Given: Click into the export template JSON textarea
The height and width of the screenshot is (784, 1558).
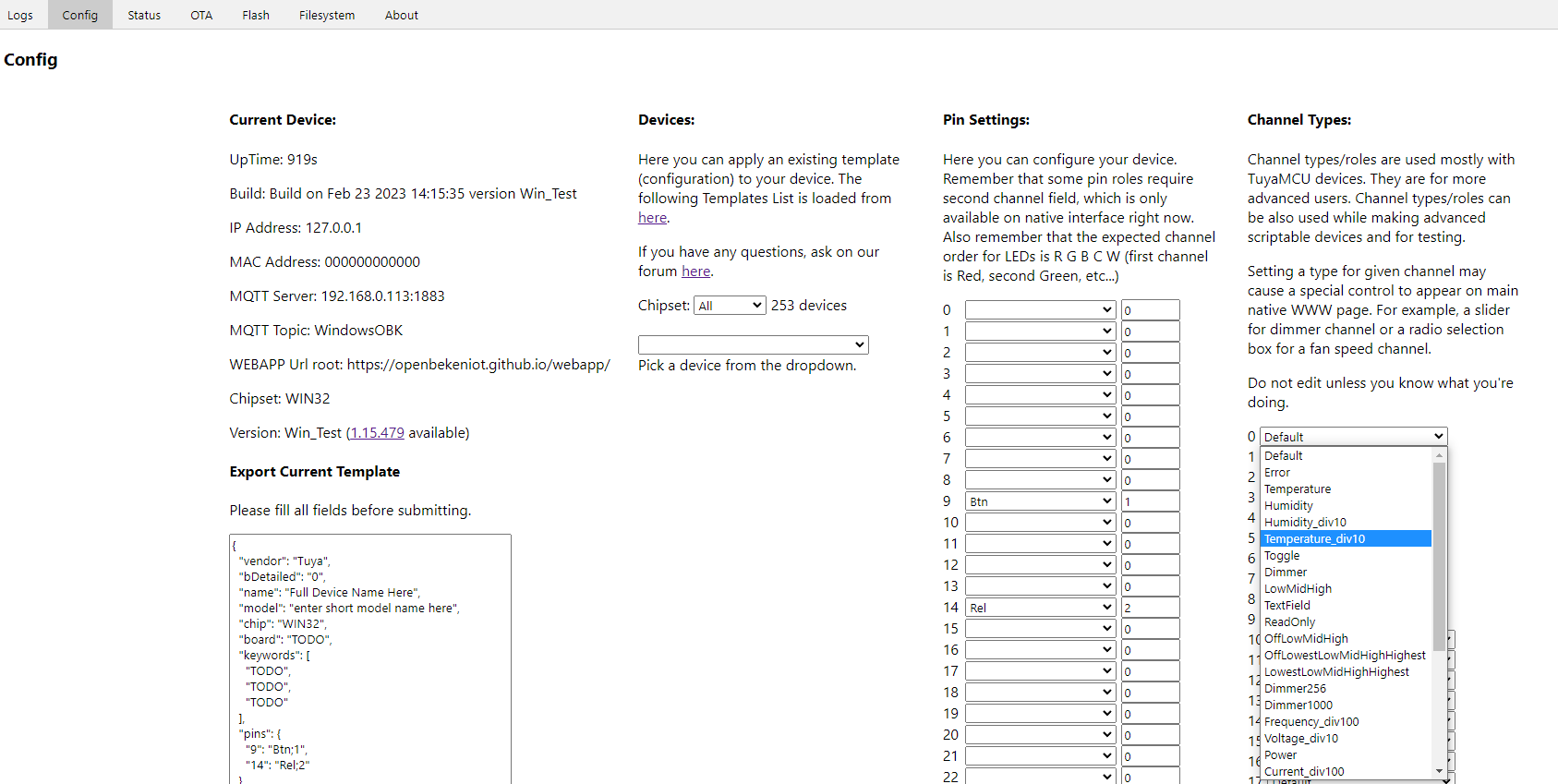Looking at the screenshot, I should [x=370, y=658].
